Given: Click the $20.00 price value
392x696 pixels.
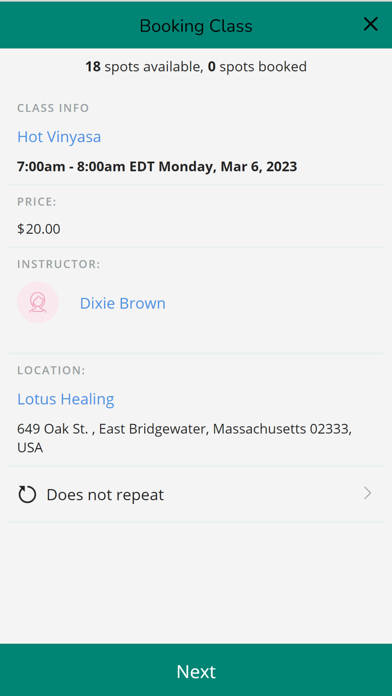Looking at the screenshot, I should coord(39,229).
